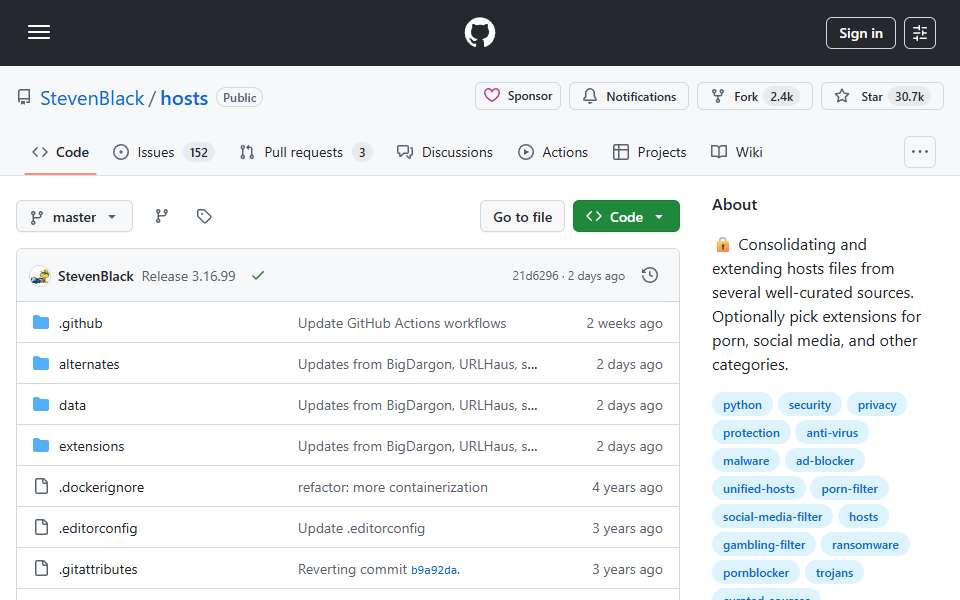
Task: View tags via the tag icon
Action: coord(204,216)
